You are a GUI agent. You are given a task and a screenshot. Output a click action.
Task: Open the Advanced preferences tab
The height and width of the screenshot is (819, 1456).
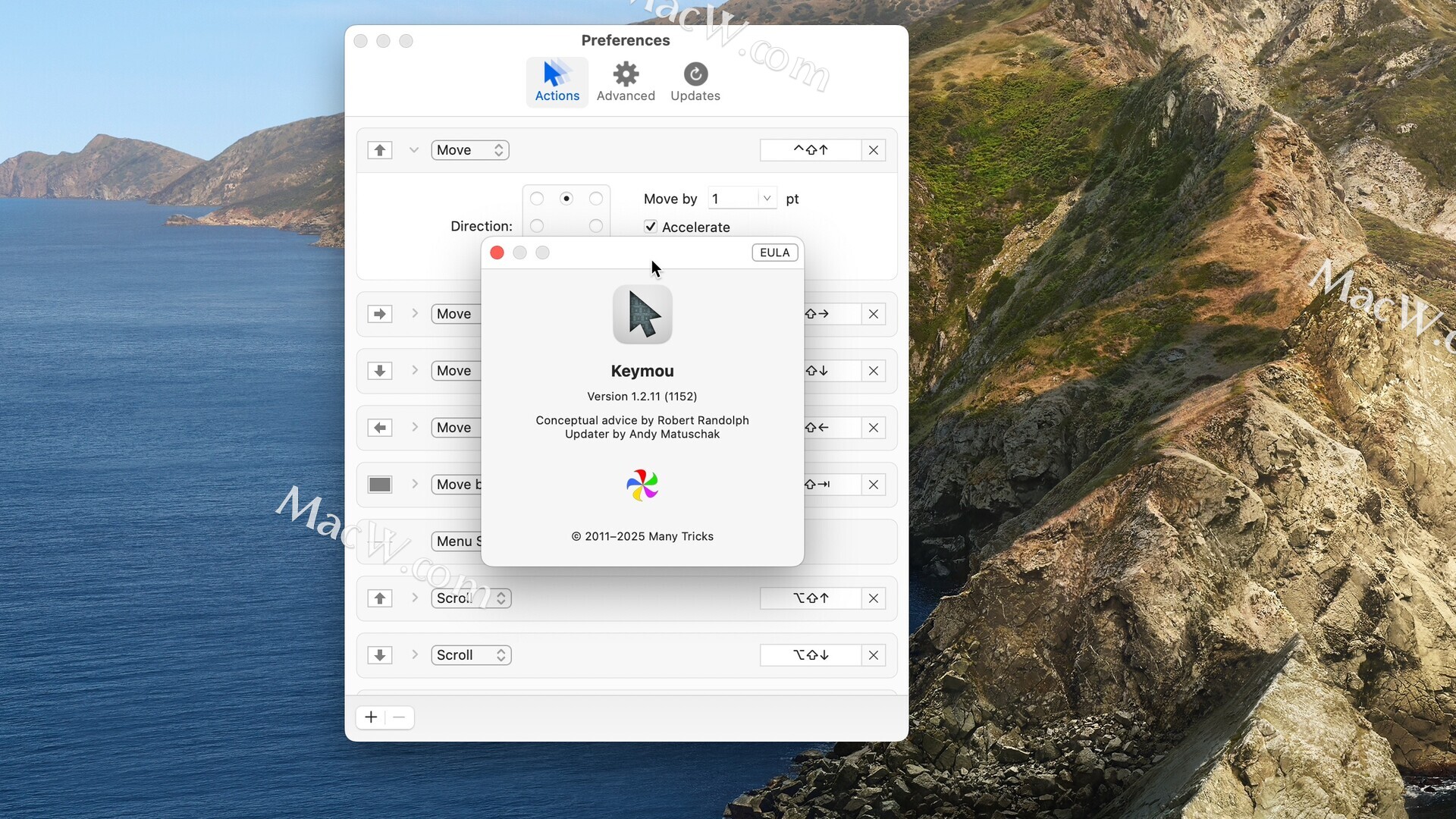pos(626,82)
